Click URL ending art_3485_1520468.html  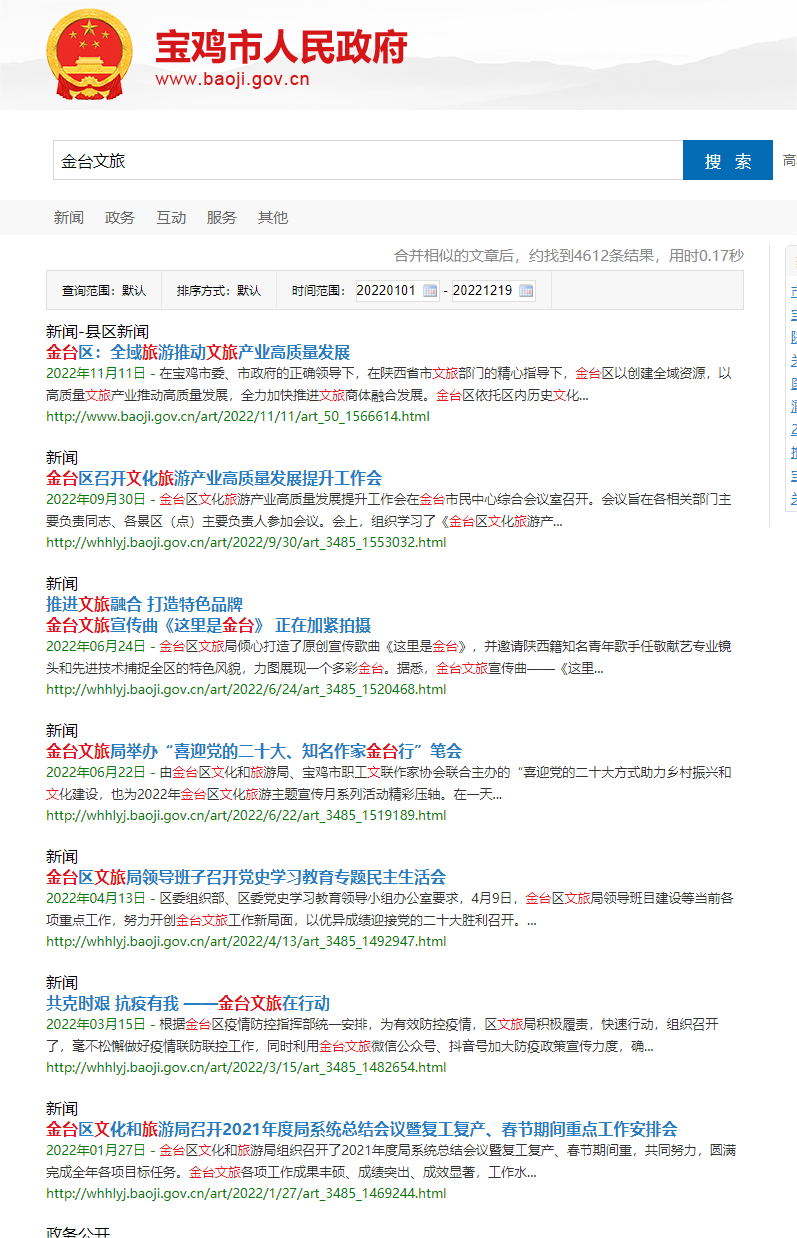pos(246,689)
